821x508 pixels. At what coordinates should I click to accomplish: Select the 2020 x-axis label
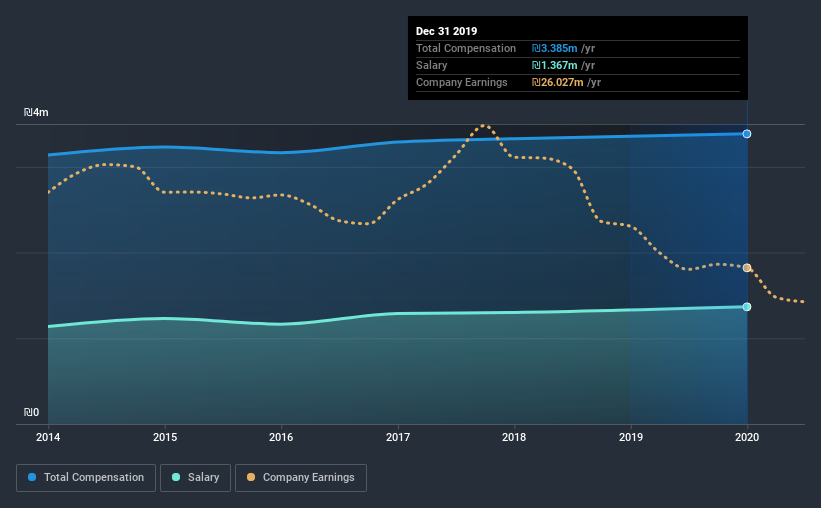tap(747, 437)
